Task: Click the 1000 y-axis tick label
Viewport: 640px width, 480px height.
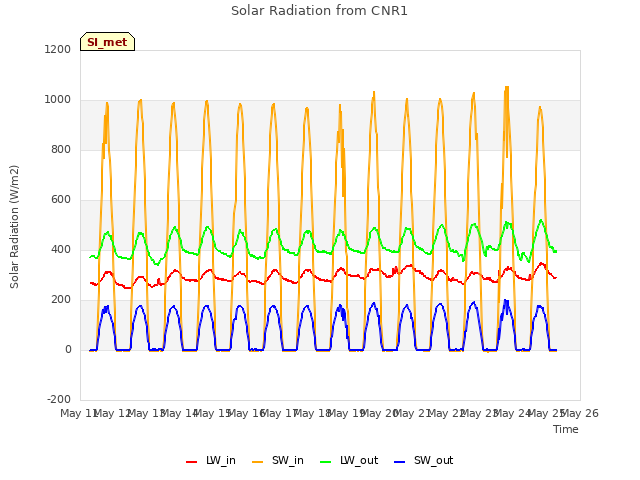Action: [x=58, y=100]
